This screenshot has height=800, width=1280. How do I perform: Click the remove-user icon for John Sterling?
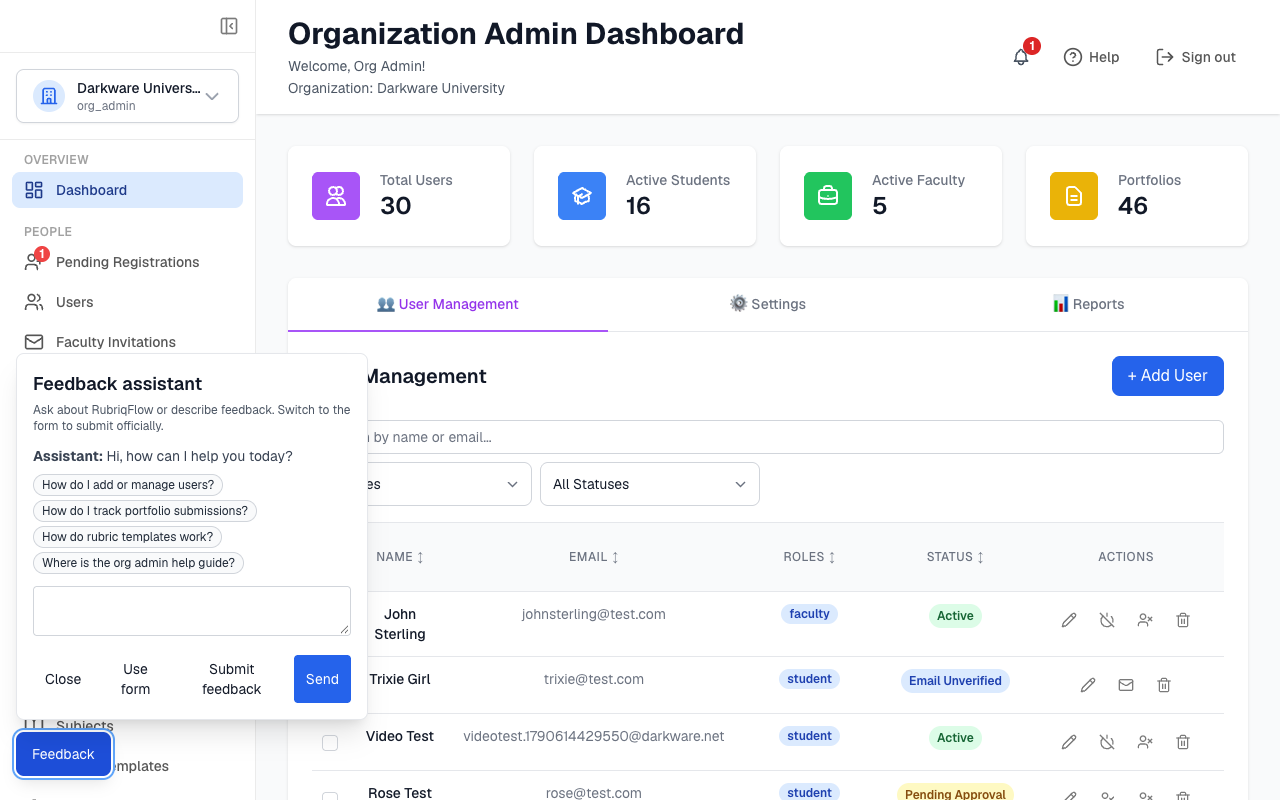click(1145, 620)
